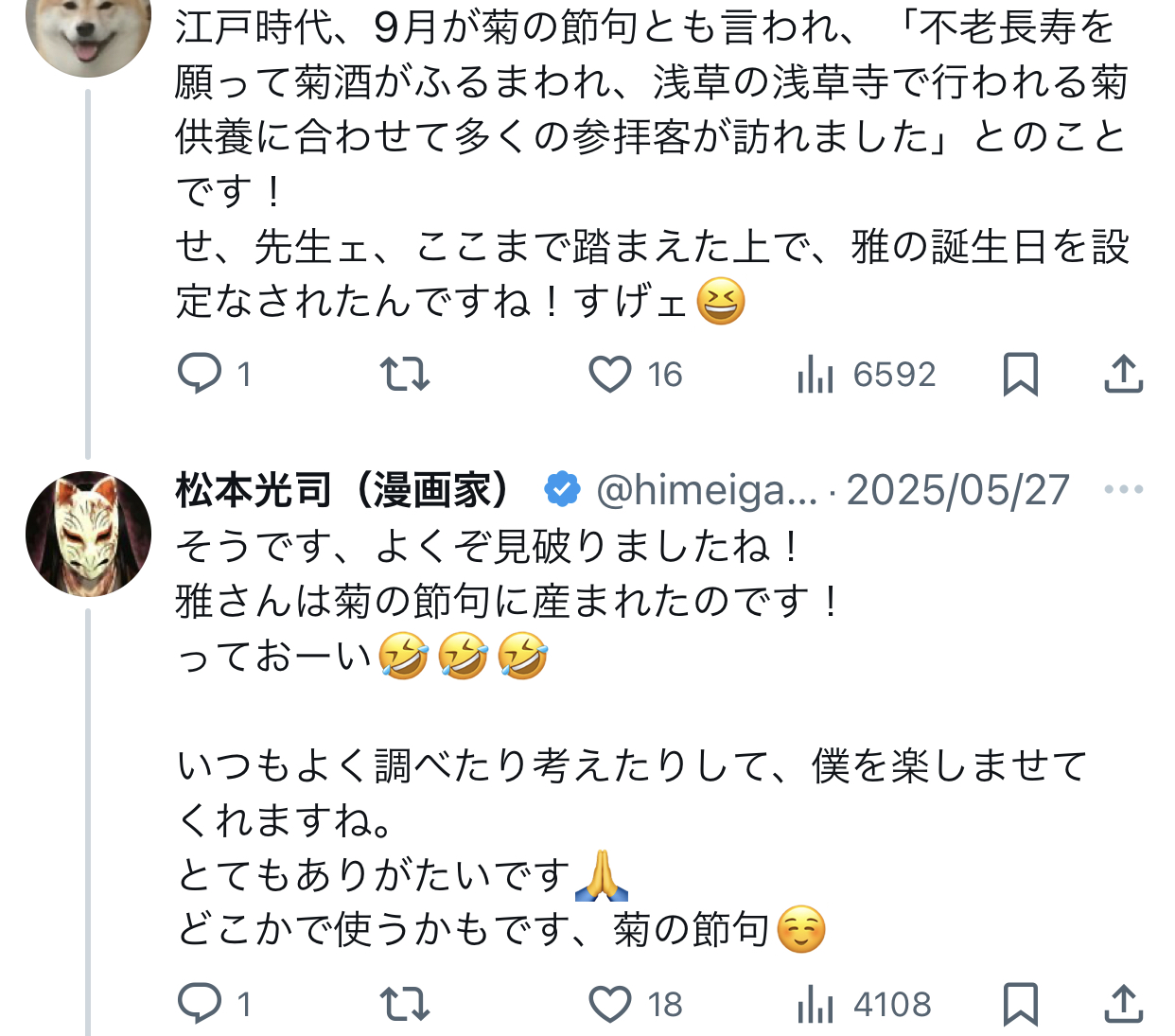Viewport: 1175px width, 1036px height.
Task: Bookmark the first tweet
Action: tap(1020, 374)
